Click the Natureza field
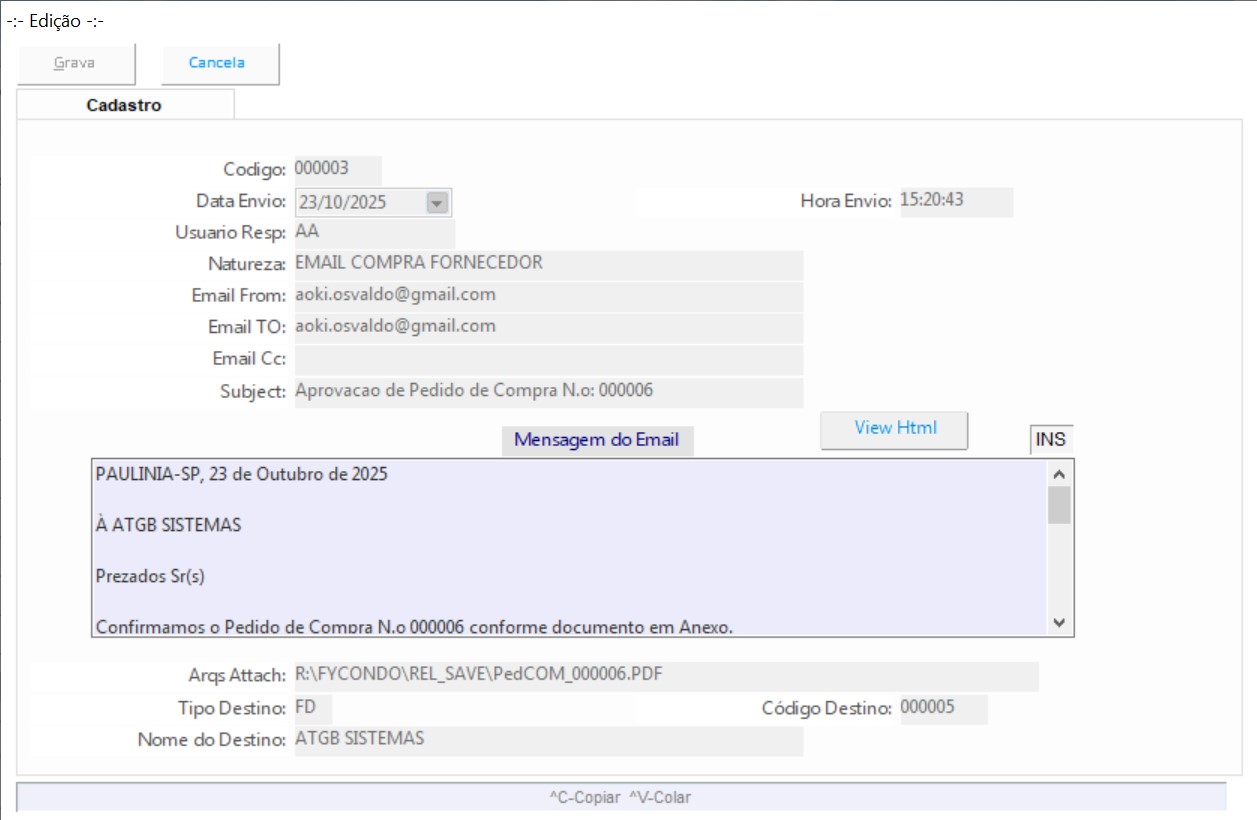This screenshot has width=1257, height=820. (x=548, y=264)
